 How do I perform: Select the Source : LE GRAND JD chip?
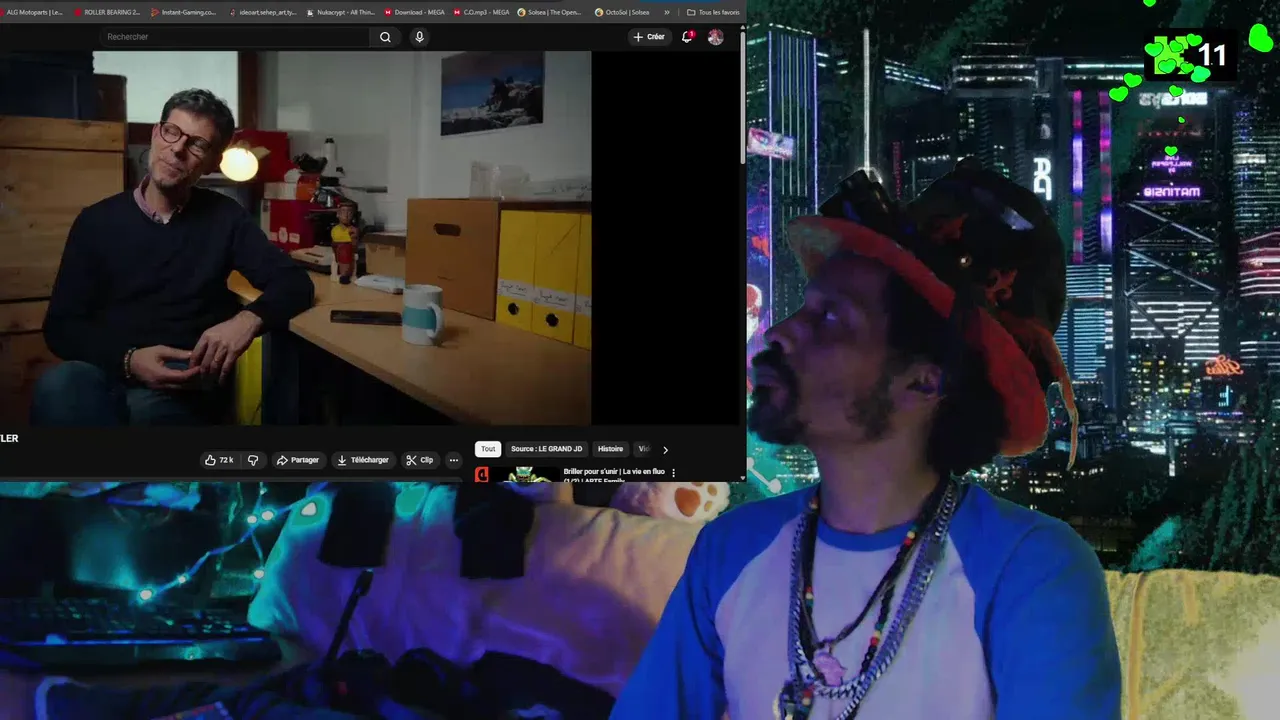(546, 449)
